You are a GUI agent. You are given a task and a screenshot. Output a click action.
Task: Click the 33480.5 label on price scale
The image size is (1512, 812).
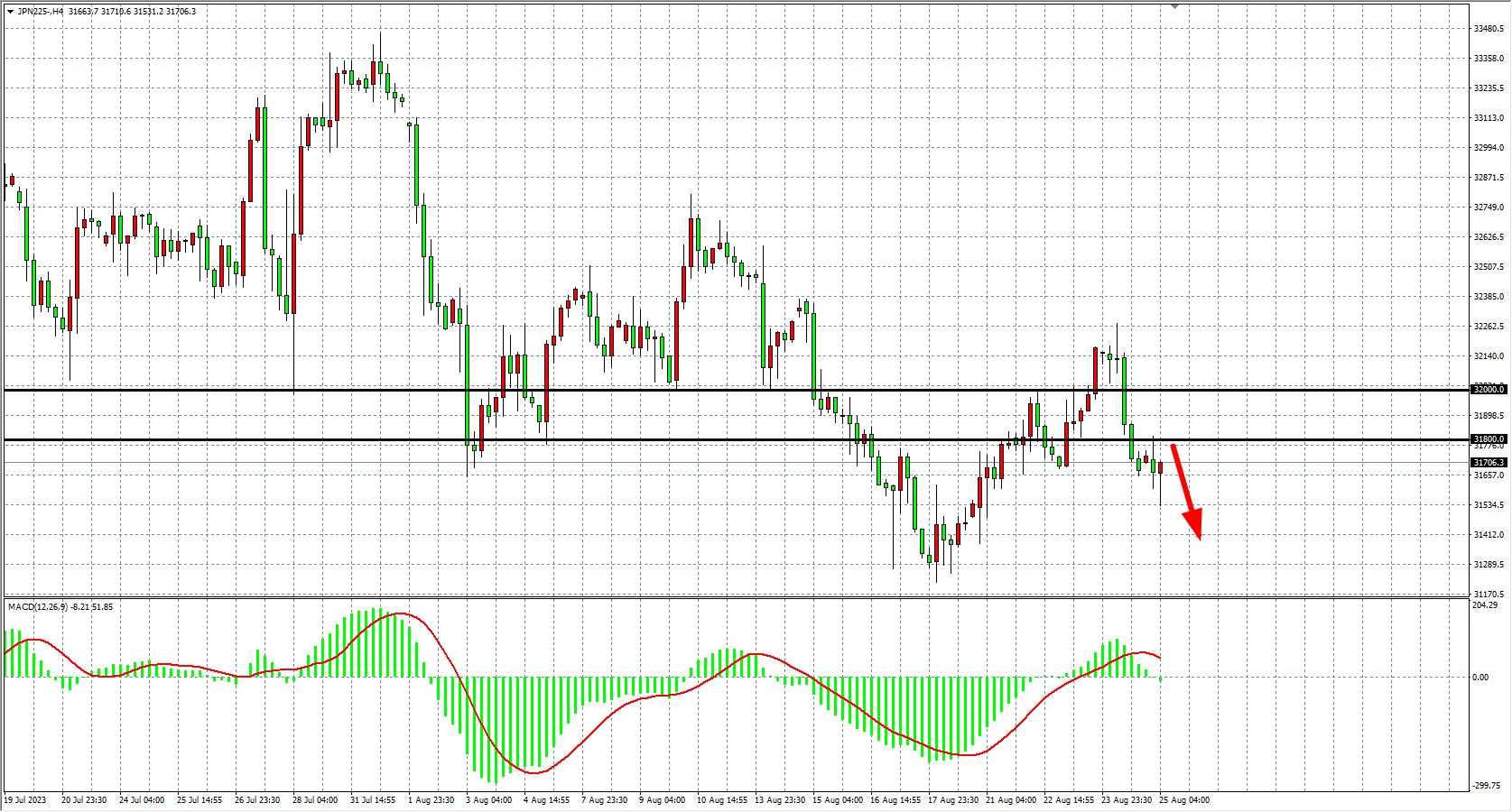click(x=1489, y=29)
